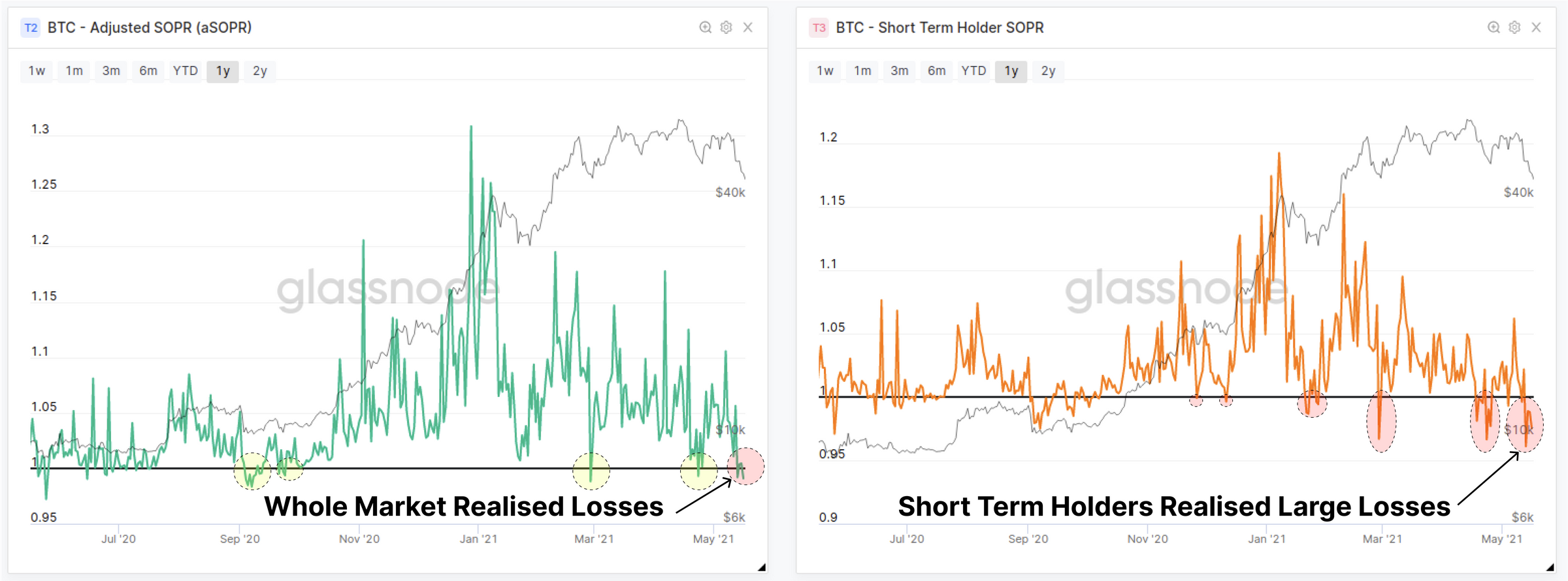Screen dimensions: 1568x581
Task: Close the Adjusted SOPR panel
Action: [x=748, y=27]
